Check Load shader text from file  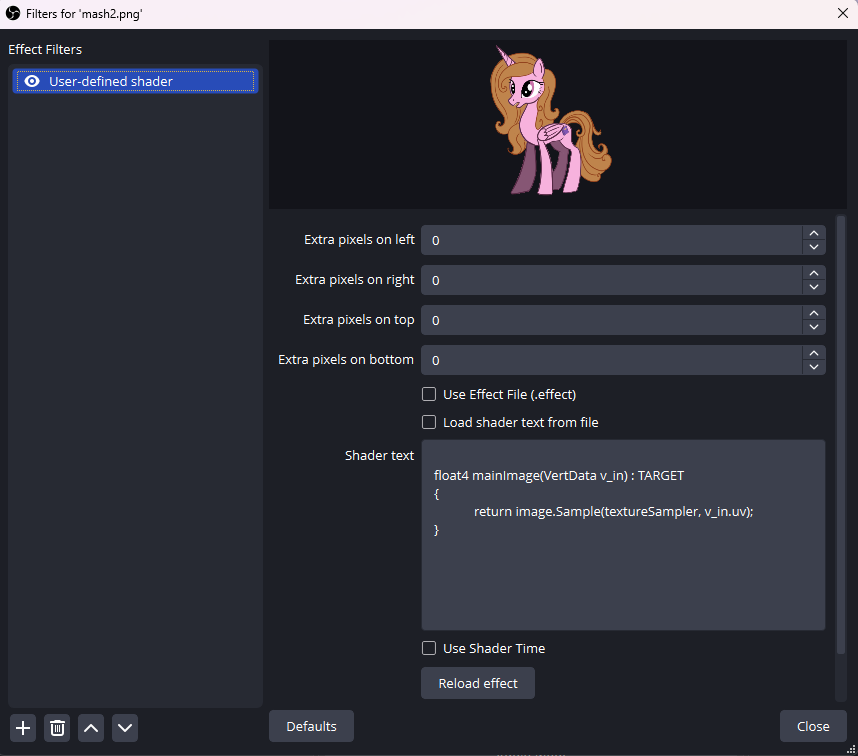click(429, 422)
